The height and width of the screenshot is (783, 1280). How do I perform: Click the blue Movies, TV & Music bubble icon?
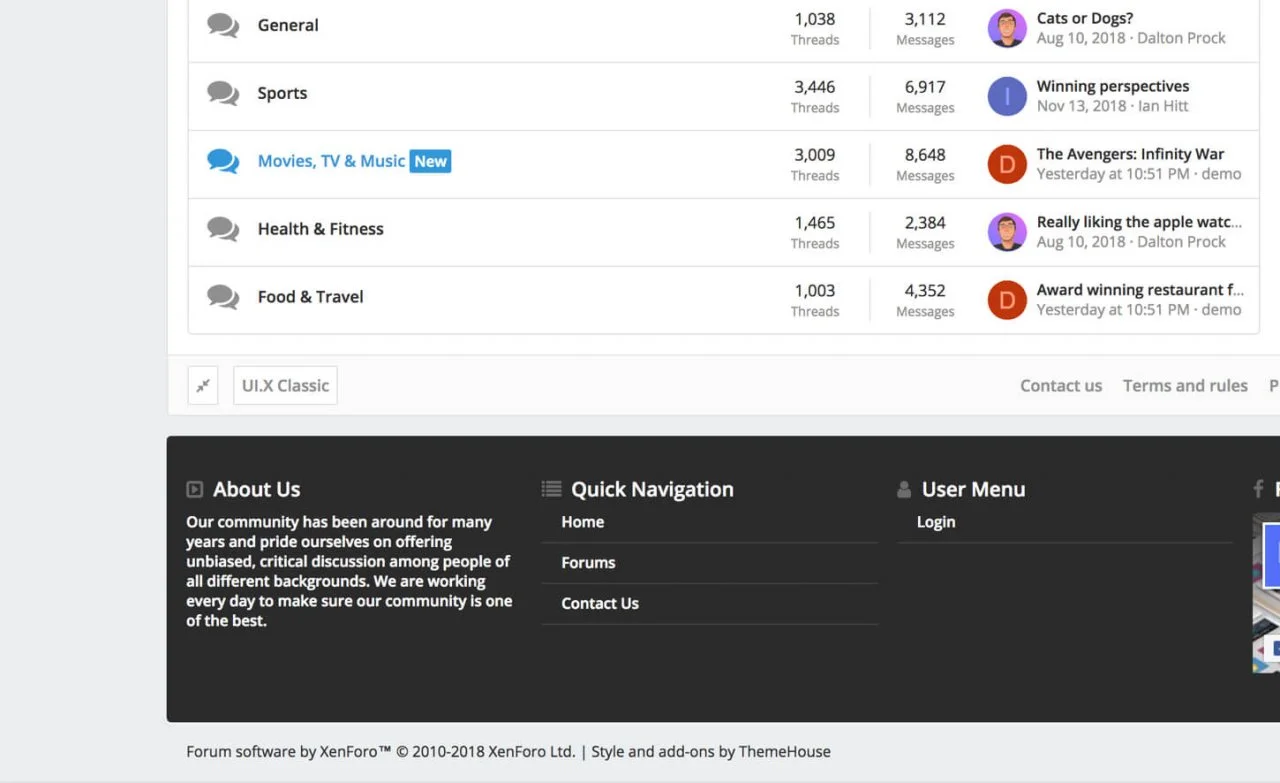tap(222, 162)
